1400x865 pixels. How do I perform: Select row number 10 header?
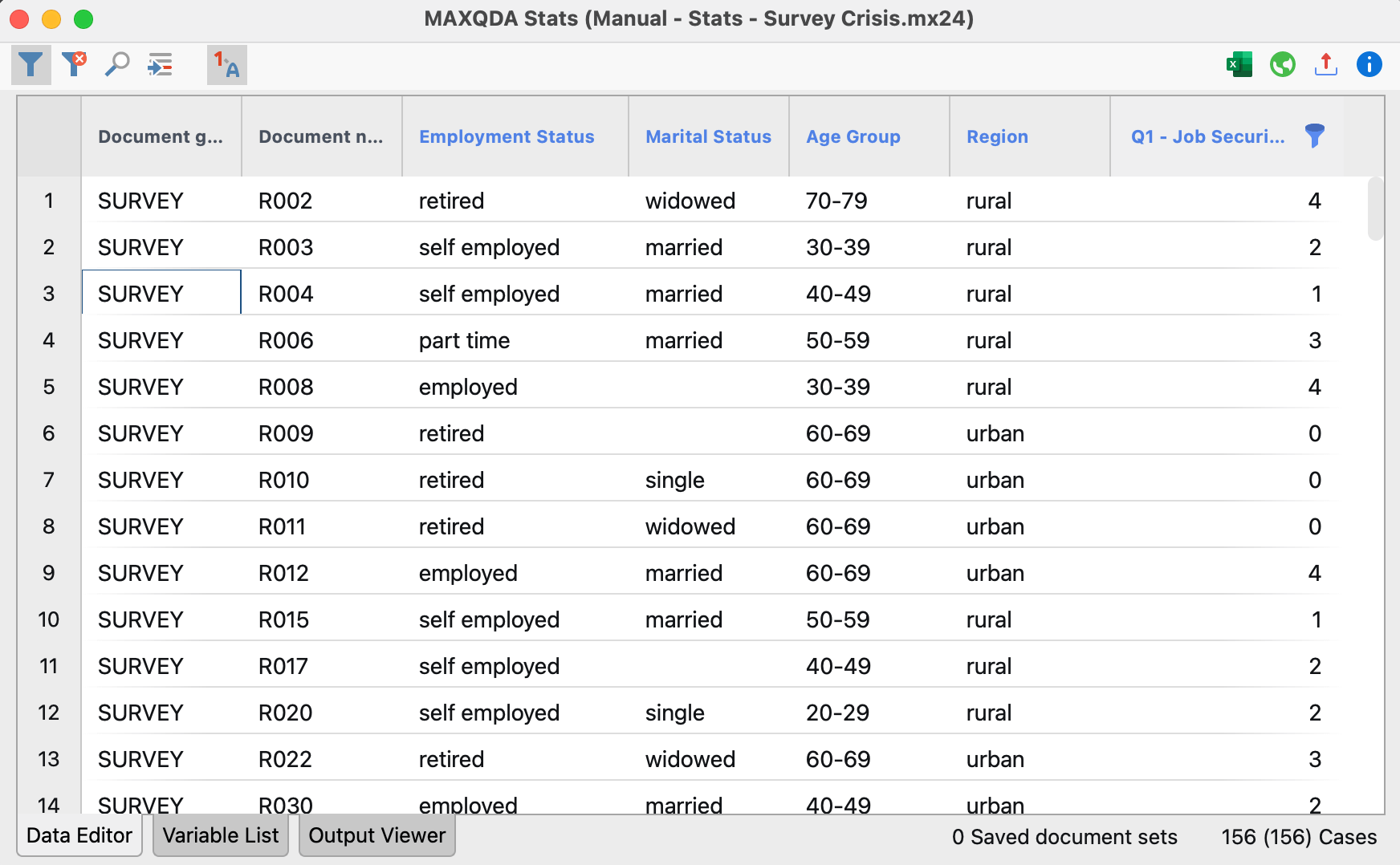pyautogui.click(x=49, y=619)
